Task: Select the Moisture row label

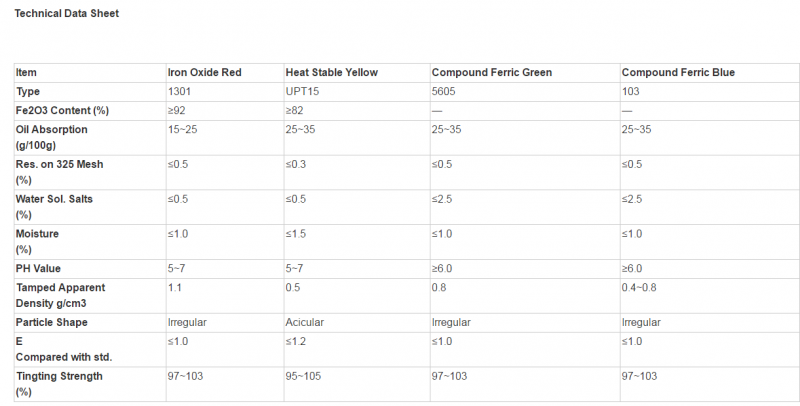Action: (x=37, y=241)
